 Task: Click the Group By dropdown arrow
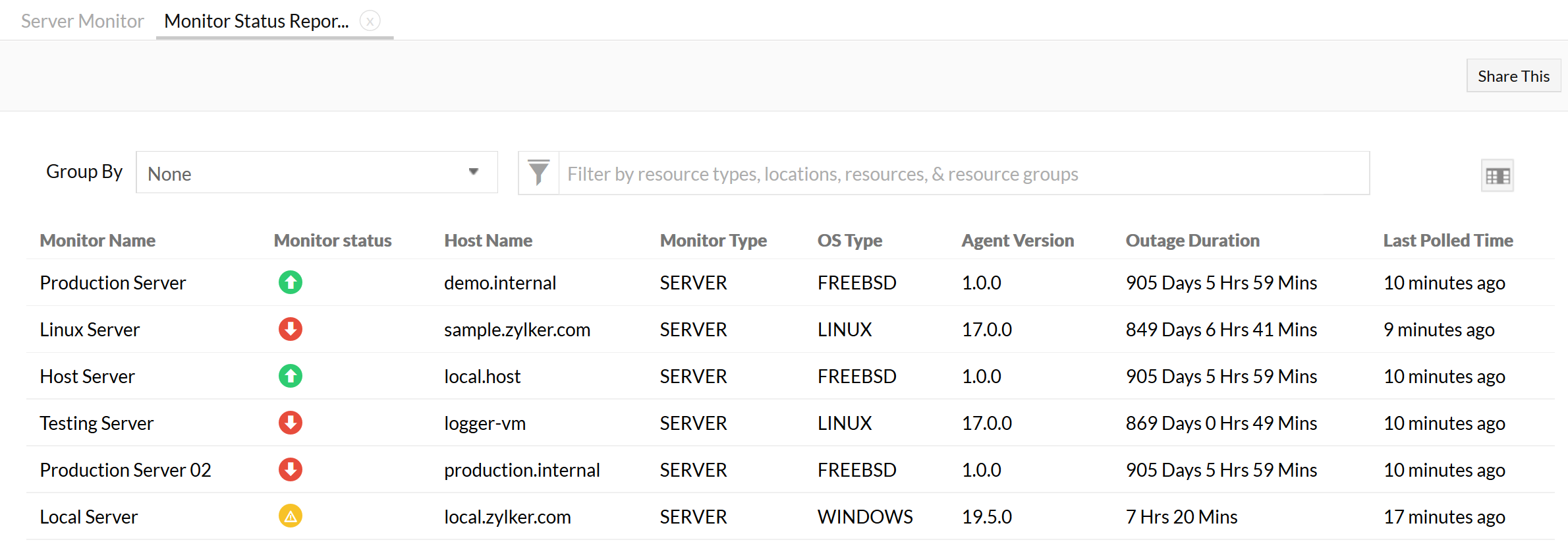(x=473, y=172)
